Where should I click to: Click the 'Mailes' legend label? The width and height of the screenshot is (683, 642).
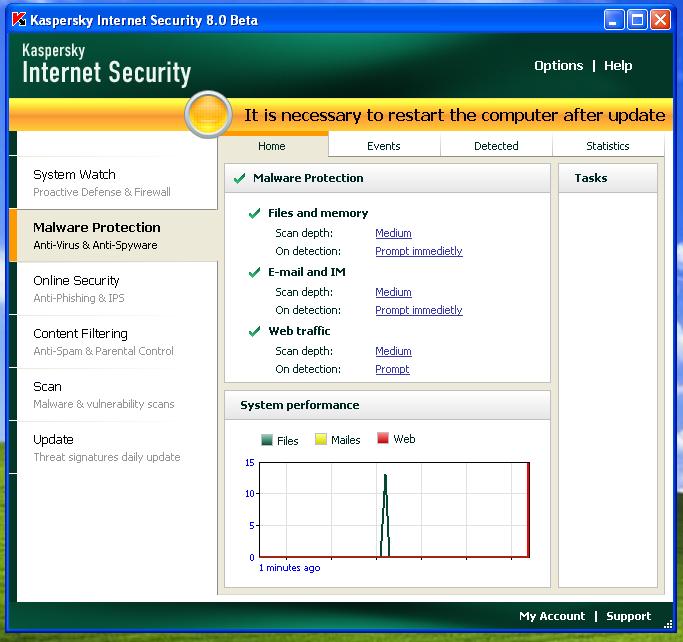345,440
